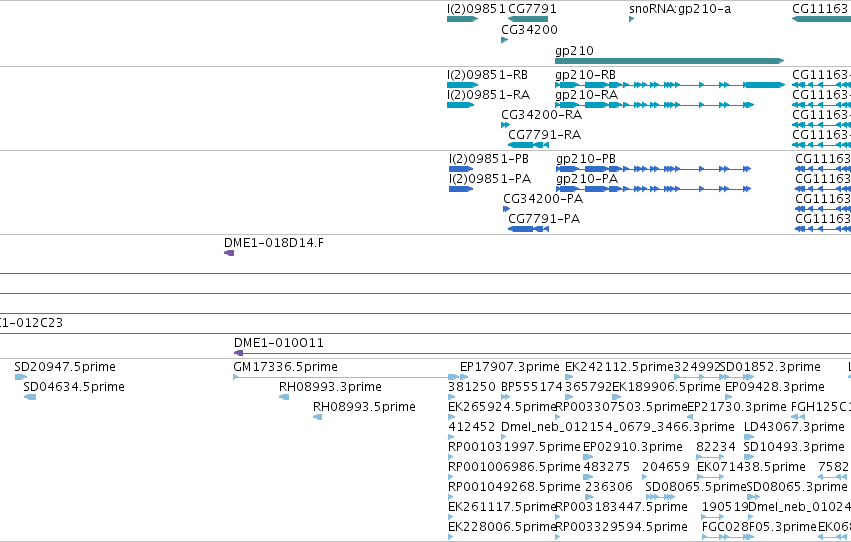Click the 381250 feature arrow
Image resolution: width=851 pixels, height=542 pixels.
[452, 397]
